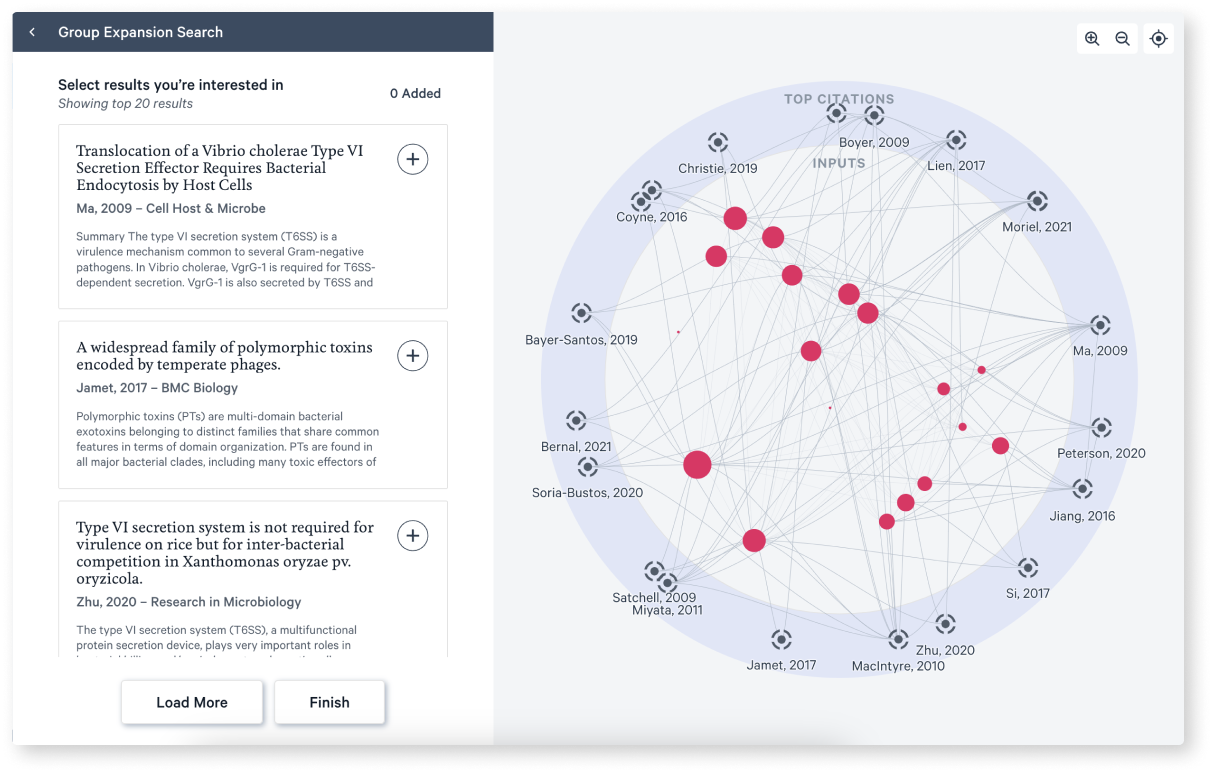Zoom into the citation graph
This screenshot has width=1212, height=773.
(1092, 38)
